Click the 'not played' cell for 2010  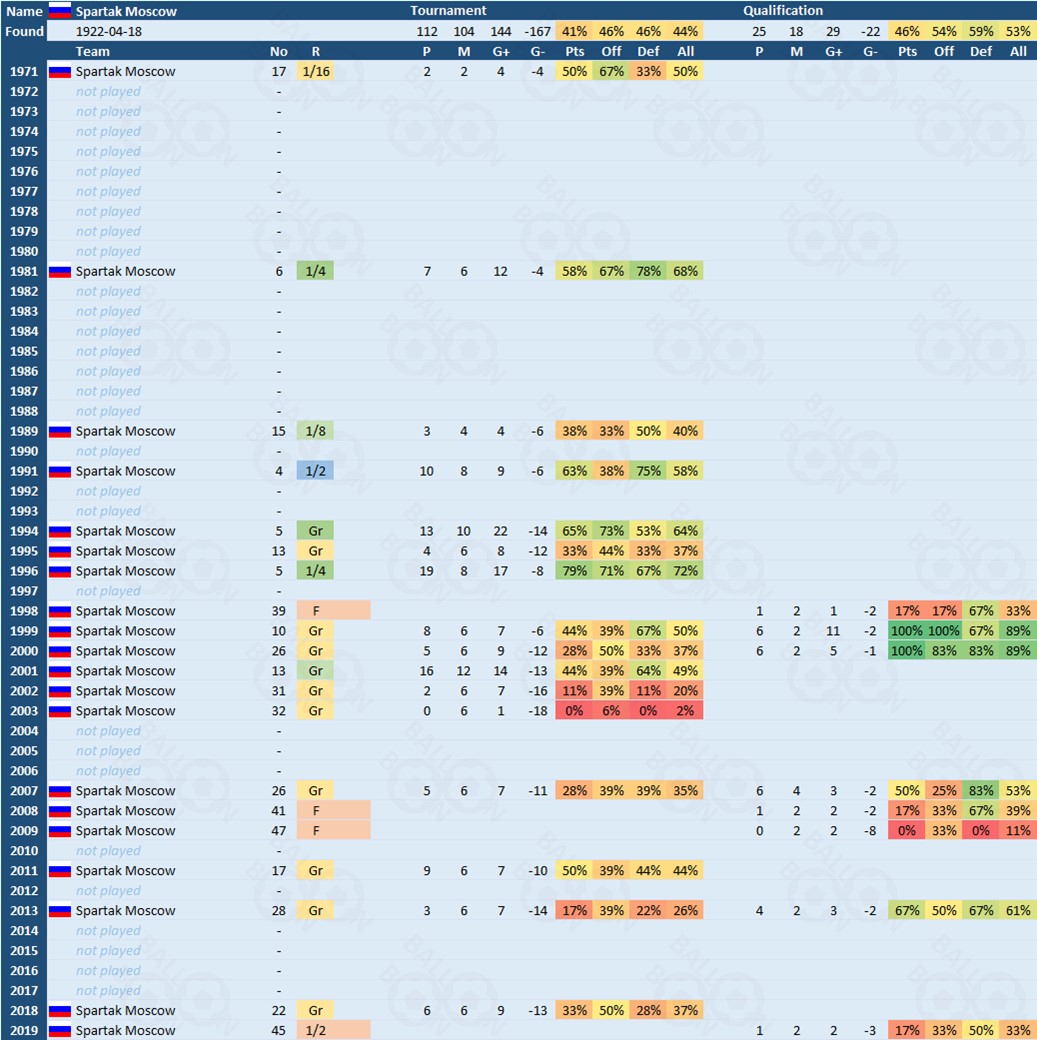[108, 850]
